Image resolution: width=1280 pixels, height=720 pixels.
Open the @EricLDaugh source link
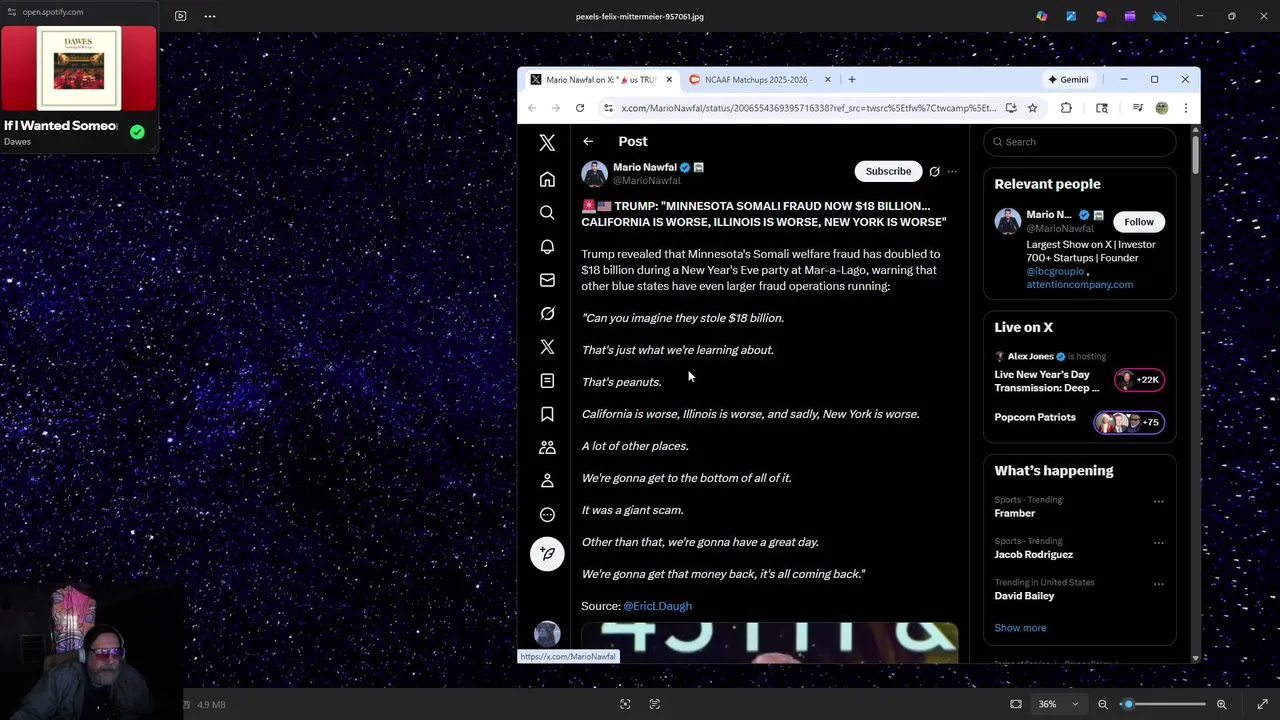pyautogui.click(x=657, y=606)
